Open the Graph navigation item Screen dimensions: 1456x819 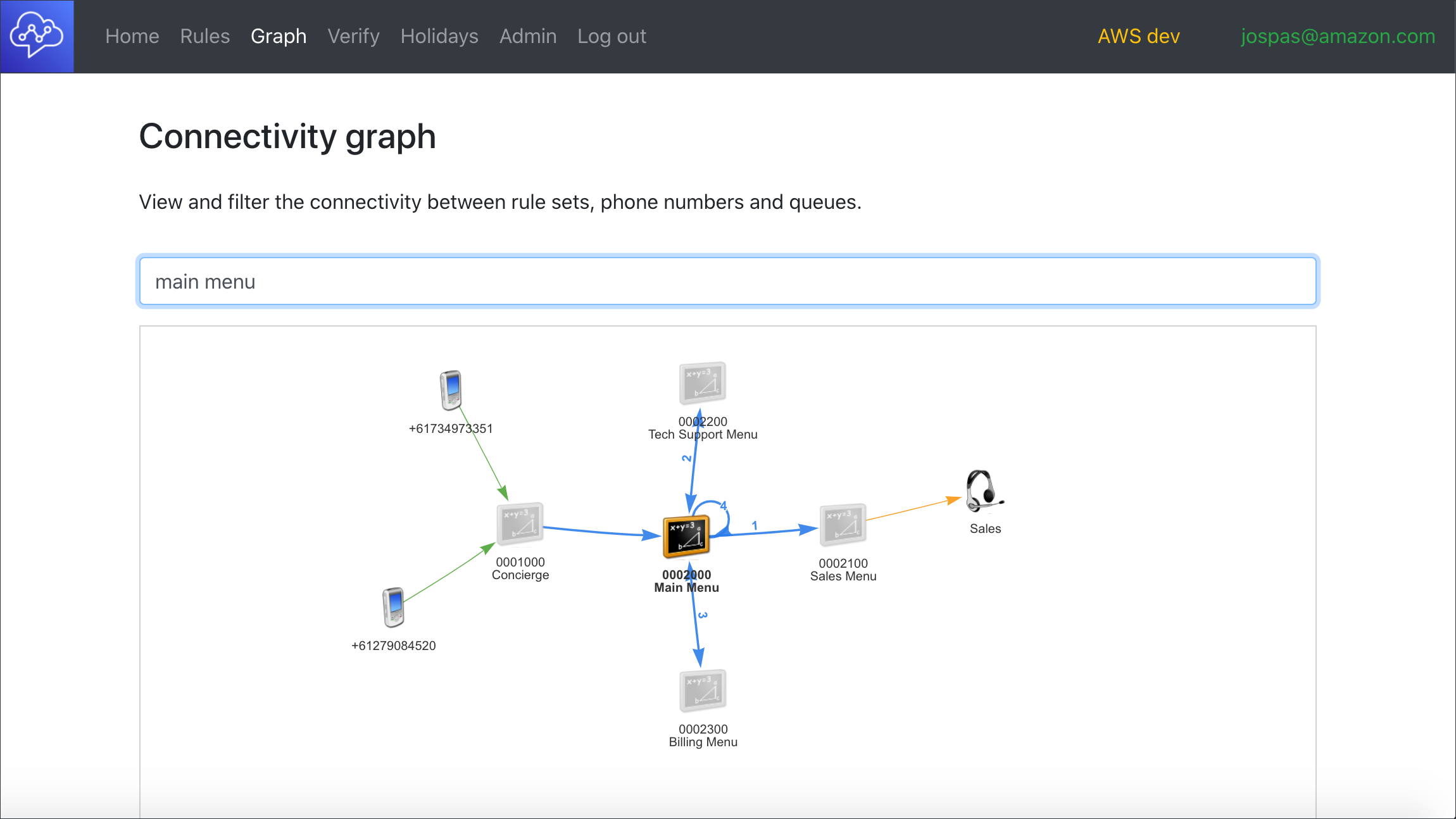(279, 36)
